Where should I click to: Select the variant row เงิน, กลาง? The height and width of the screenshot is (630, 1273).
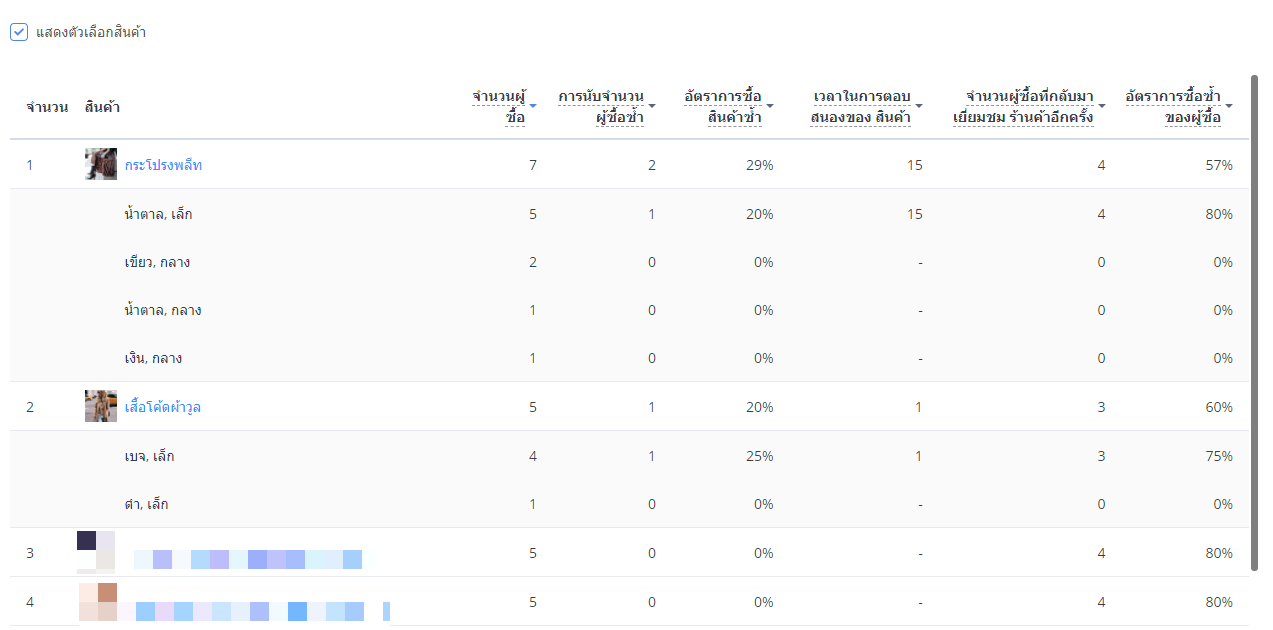[630, 358]
